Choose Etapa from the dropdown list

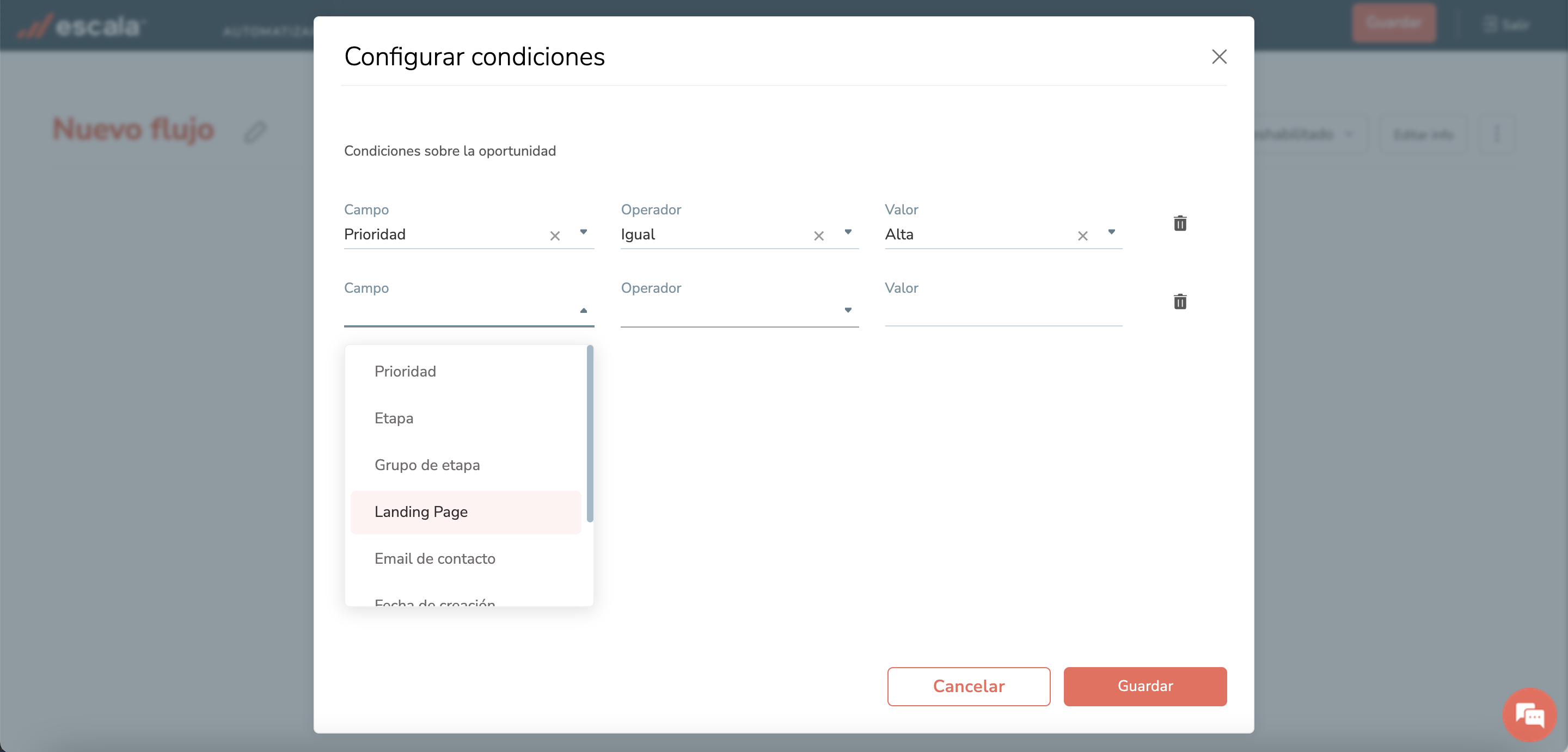pyautogui.click(x=465, y=418)
